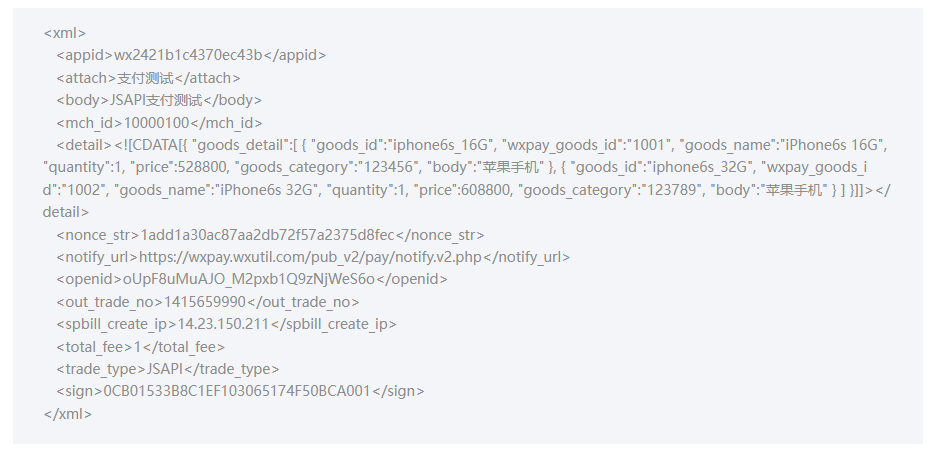Screen dimensions: 945x456
Task: Click the mch_id value 10000100
Action: [x=156, y=122]
